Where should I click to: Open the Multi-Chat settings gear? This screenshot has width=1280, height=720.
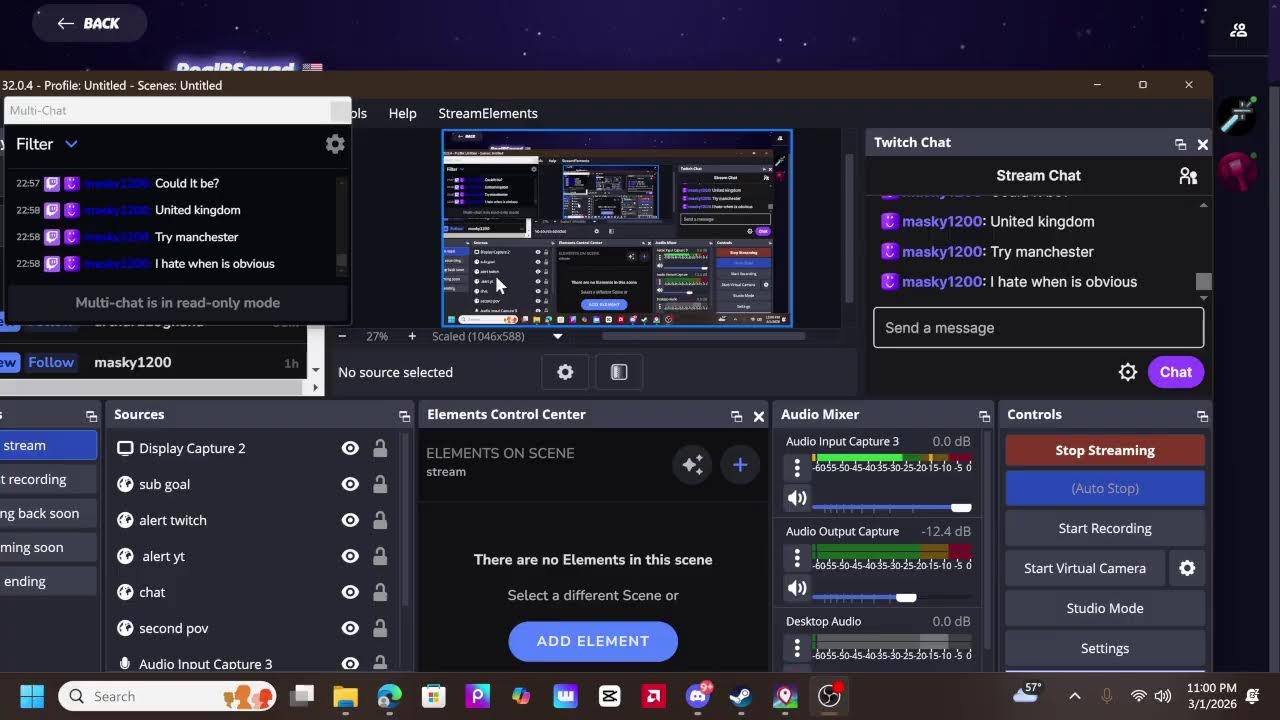point(335,144)
